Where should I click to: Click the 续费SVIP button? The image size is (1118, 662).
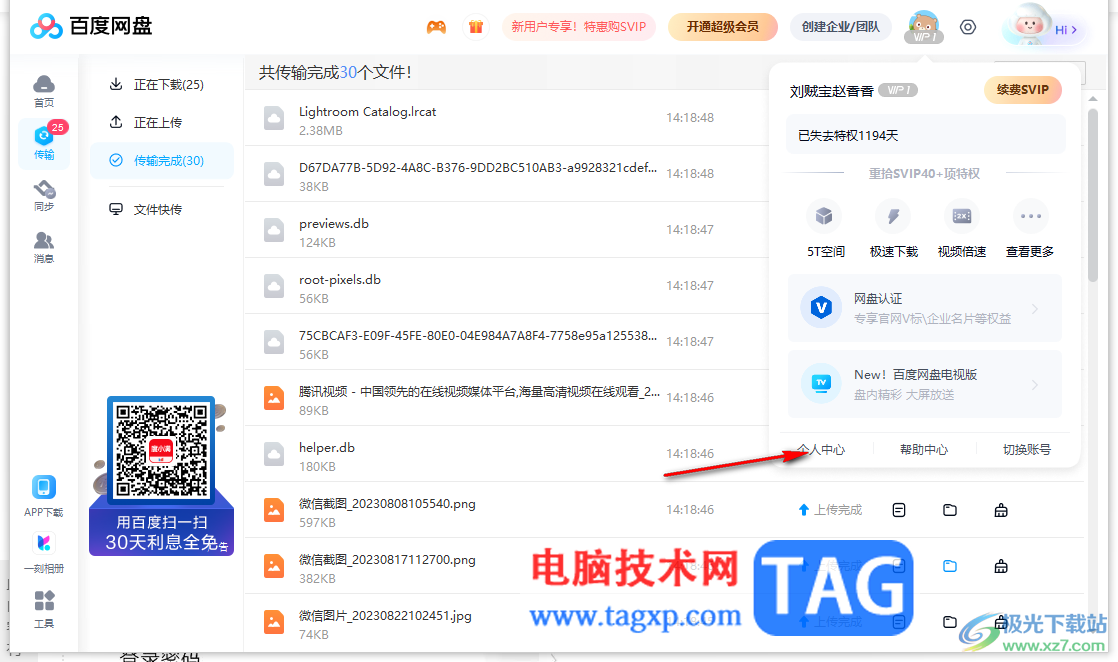click(1022, 90)
